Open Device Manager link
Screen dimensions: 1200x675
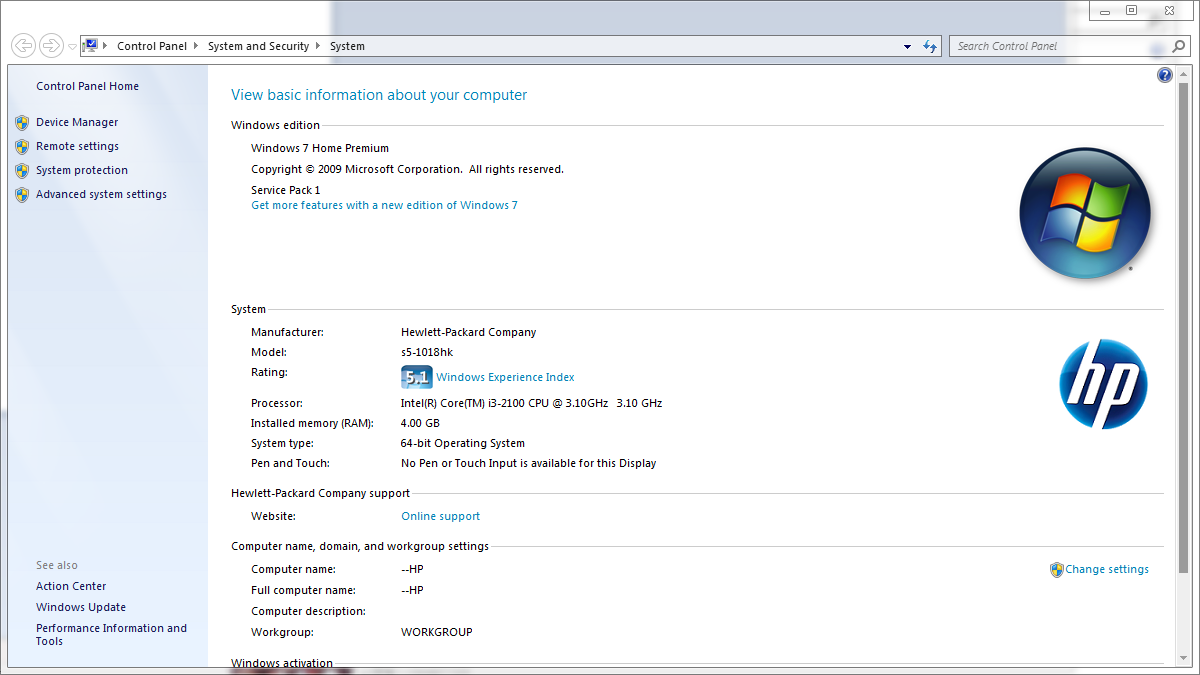(x=77, y=122)
